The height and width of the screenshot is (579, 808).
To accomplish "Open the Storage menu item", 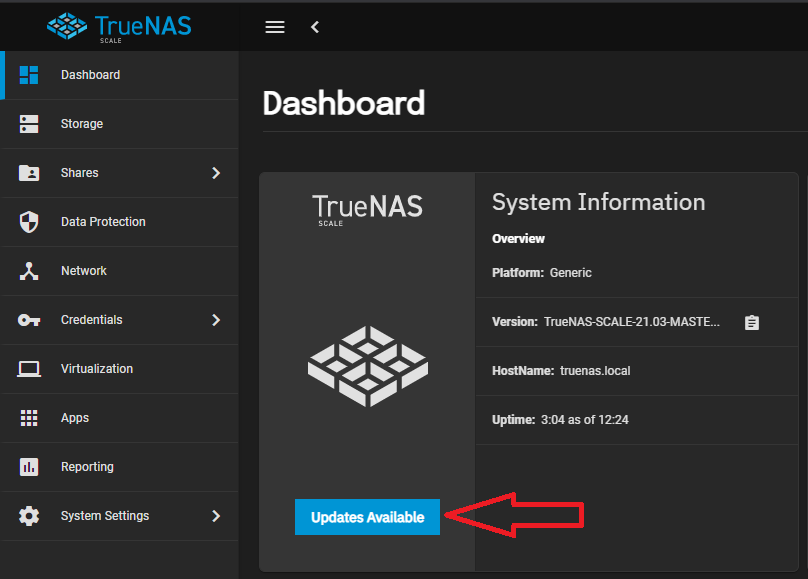I will (120, 124).
